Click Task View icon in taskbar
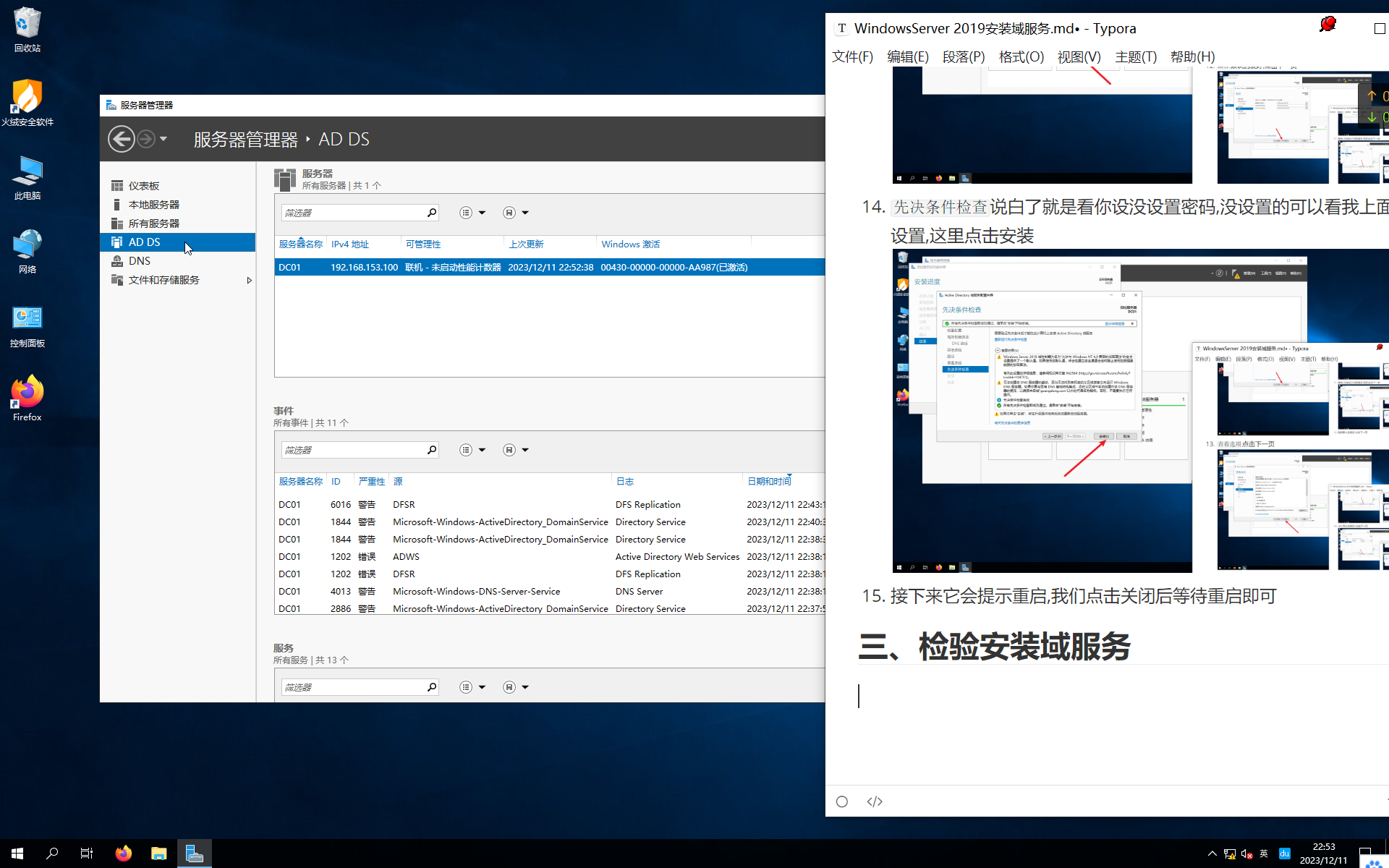Viewport: 1389px width, 868px height. 87,854
